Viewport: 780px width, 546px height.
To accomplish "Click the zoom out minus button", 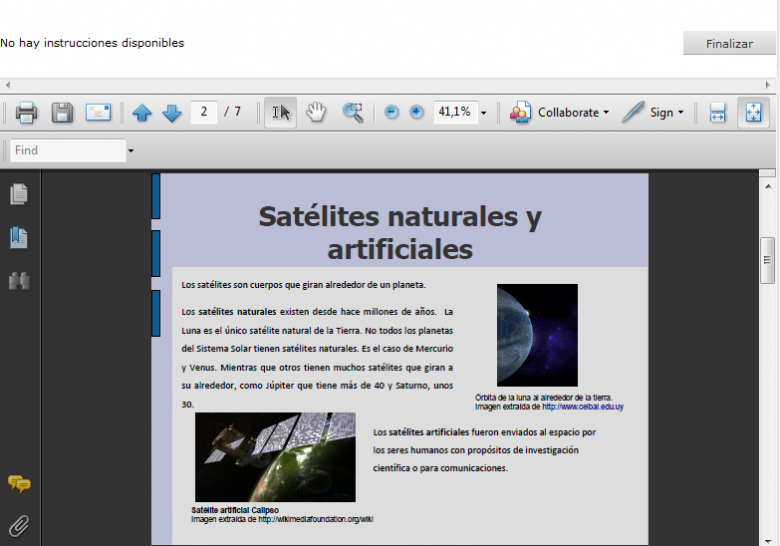I will coord(391,112).
